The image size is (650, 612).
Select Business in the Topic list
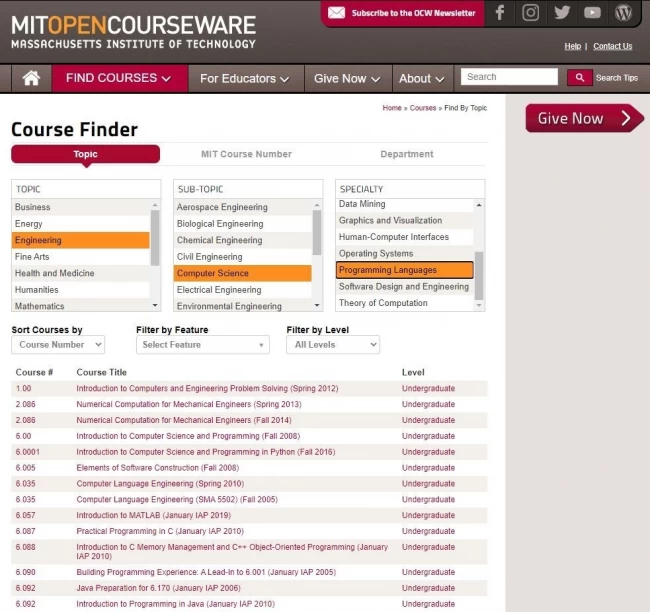[x=80, y=207]
